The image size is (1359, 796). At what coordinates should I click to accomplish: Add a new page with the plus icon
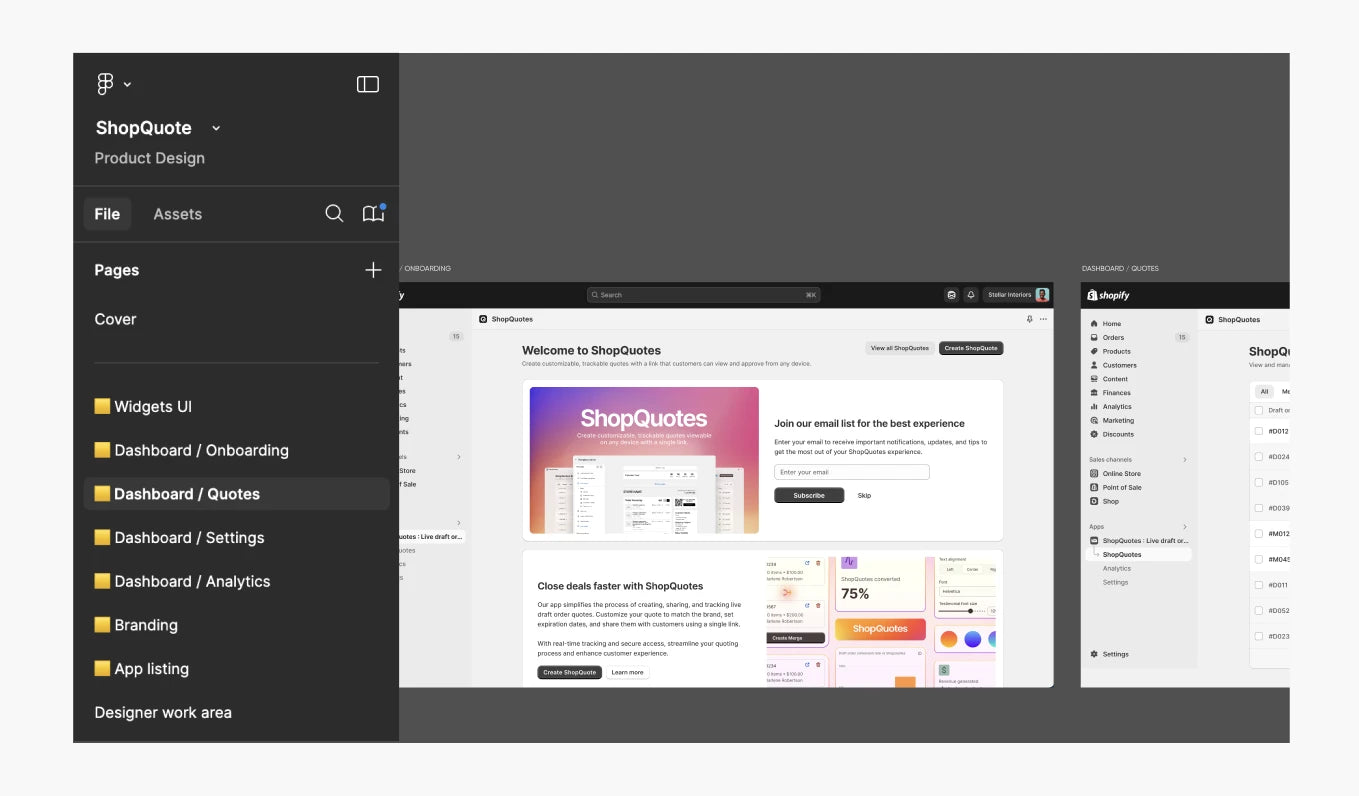pos(373,270)
